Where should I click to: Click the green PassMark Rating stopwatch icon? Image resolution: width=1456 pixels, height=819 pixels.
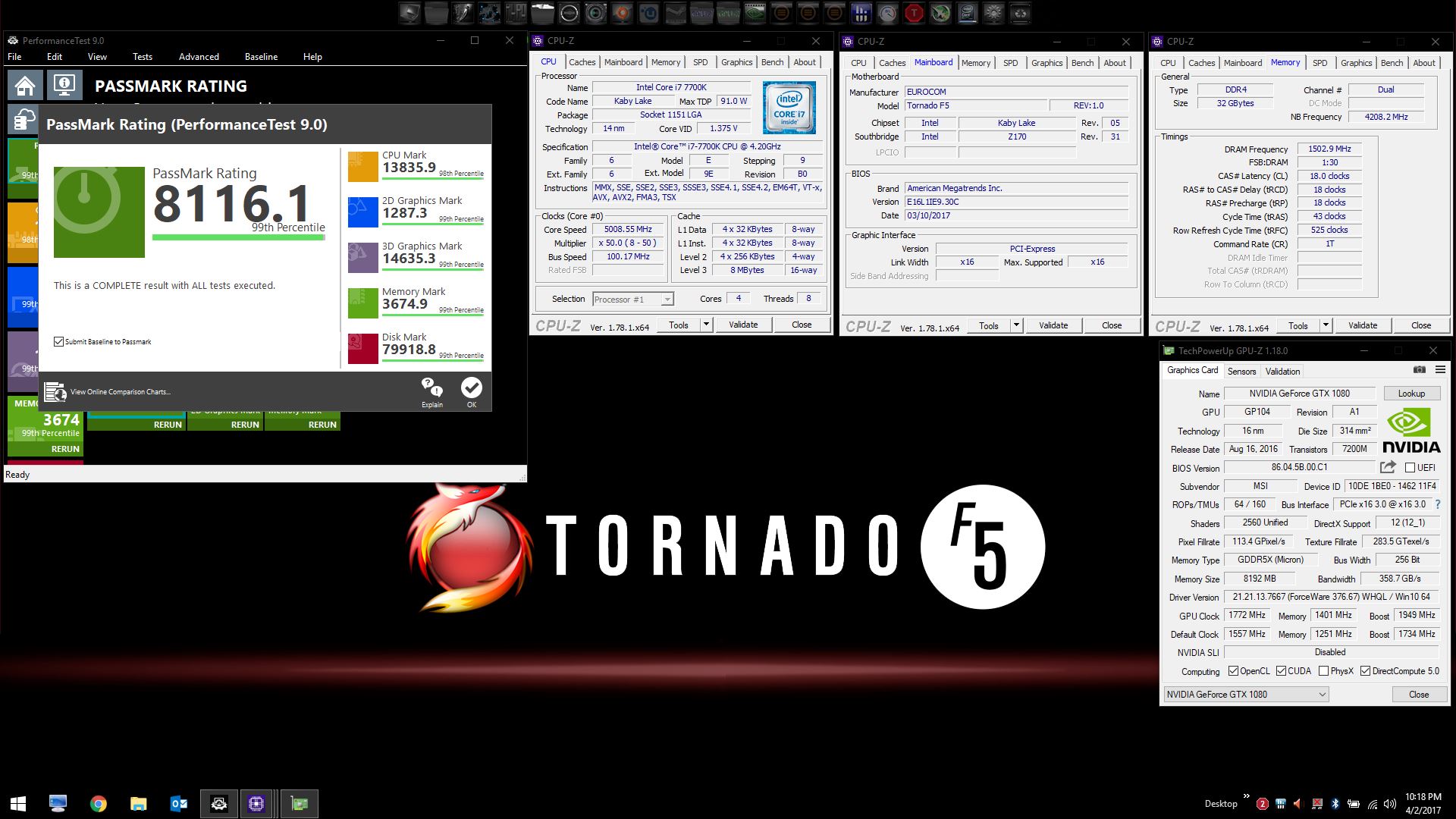coord(99,212)
